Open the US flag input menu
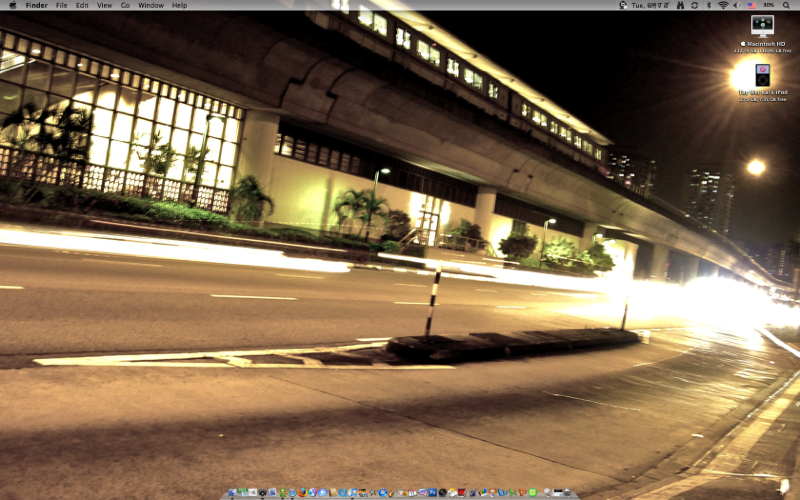800x500 pixels. click(x=752, y=5)
